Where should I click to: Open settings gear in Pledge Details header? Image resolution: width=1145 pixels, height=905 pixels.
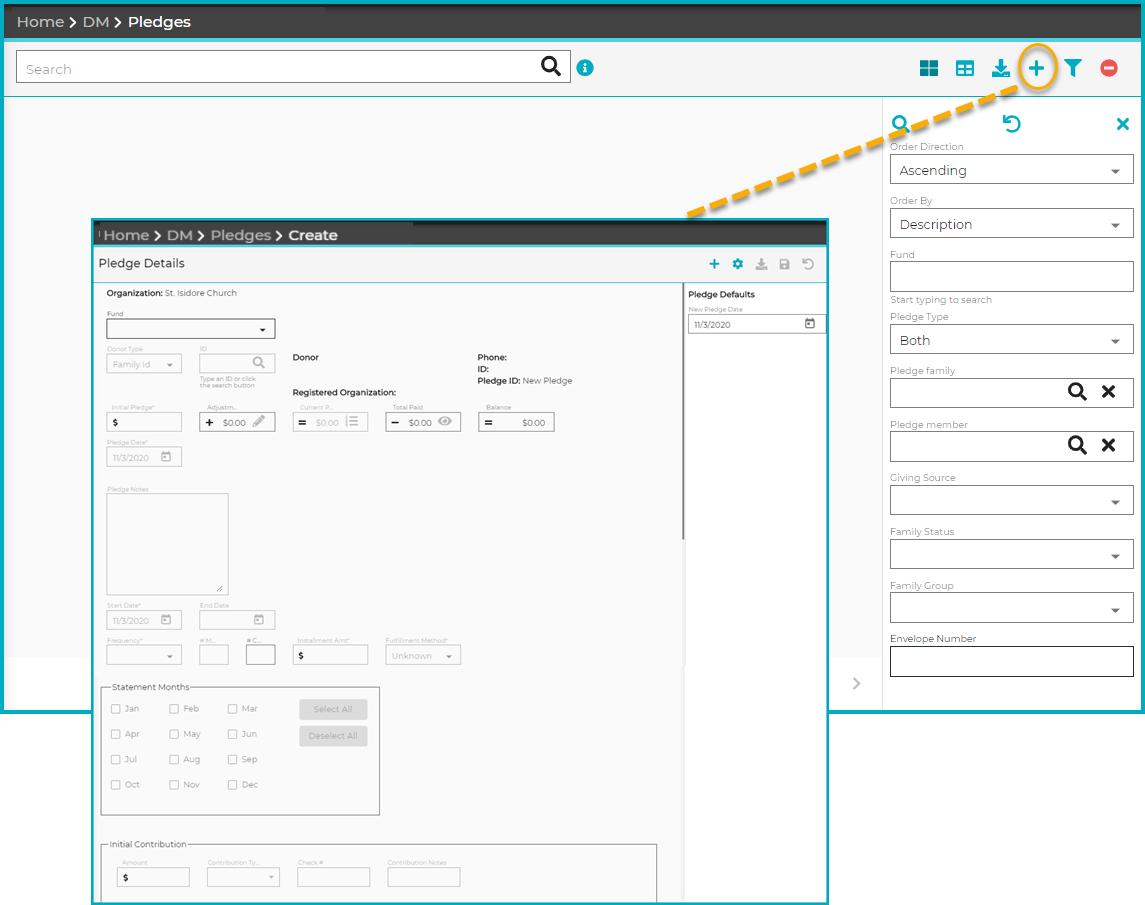[x=738, y=264]
